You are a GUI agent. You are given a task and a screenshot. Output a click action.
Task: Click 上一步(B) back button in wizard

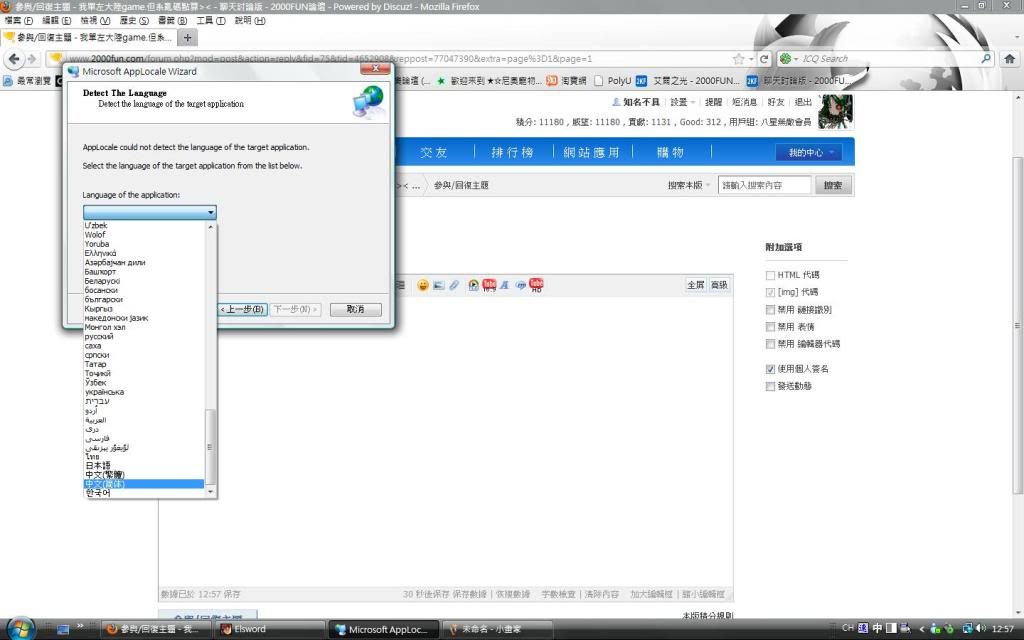pos(242,310)
